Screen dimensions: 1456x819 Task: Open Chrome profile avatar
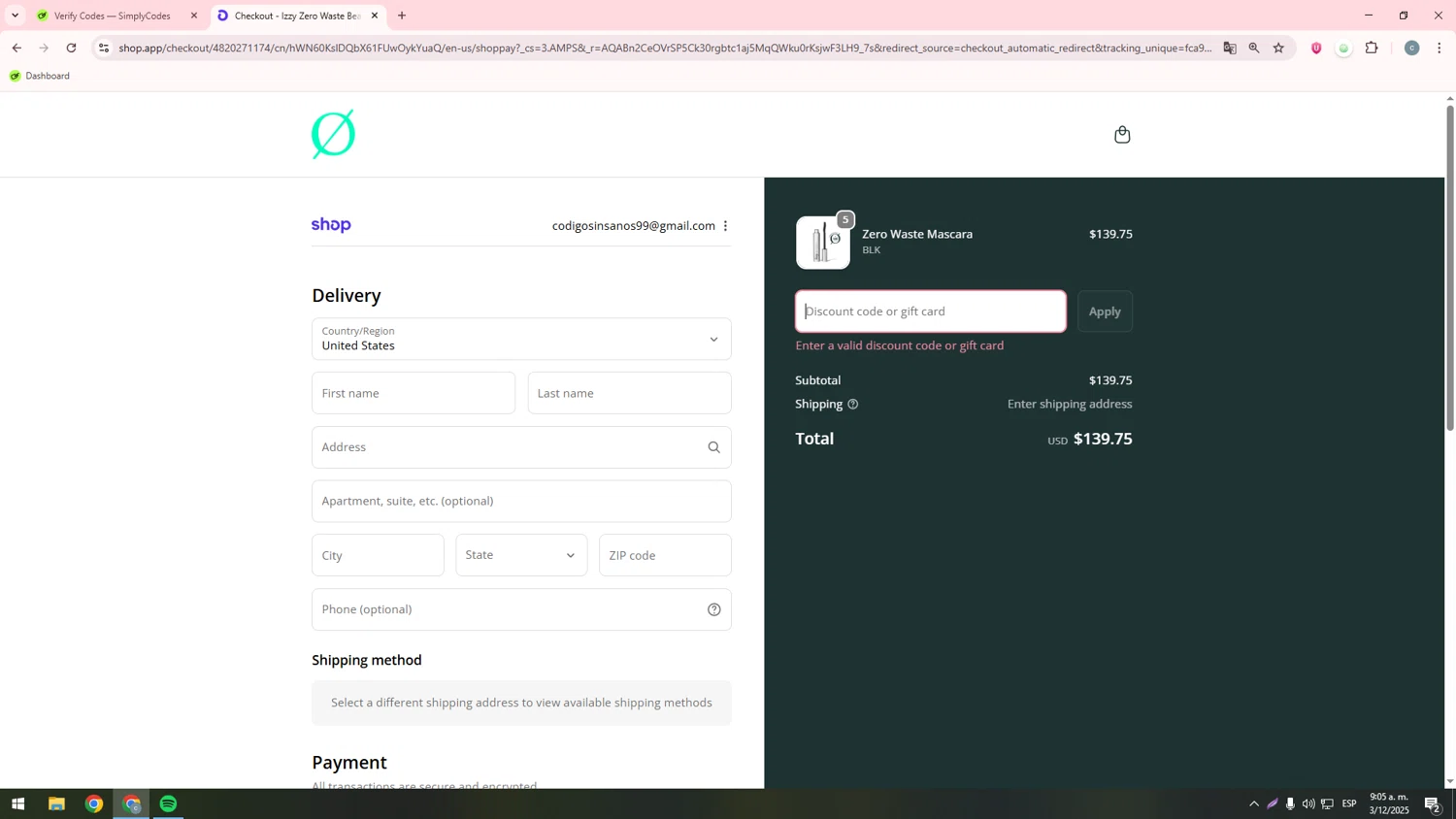click(1411, 48)
